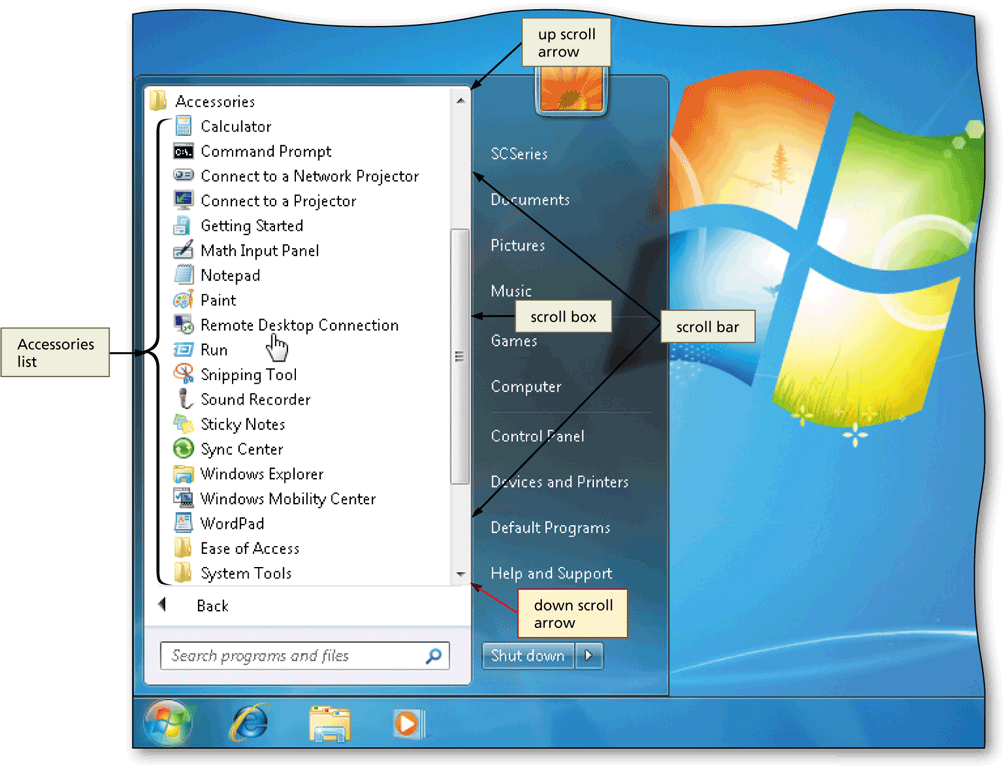Click the Connect to a Projector icon
The image size is (1005, 768).
183,201
